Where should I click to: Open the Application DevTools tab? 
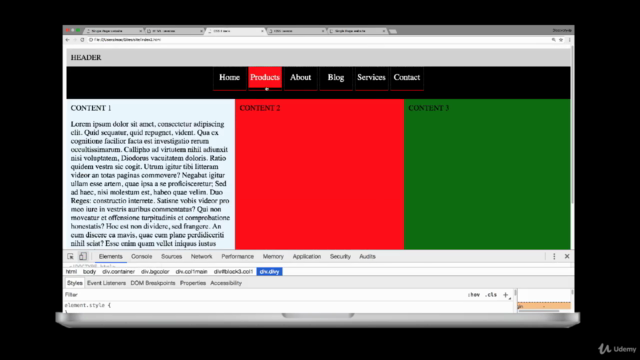coord(307,256)
